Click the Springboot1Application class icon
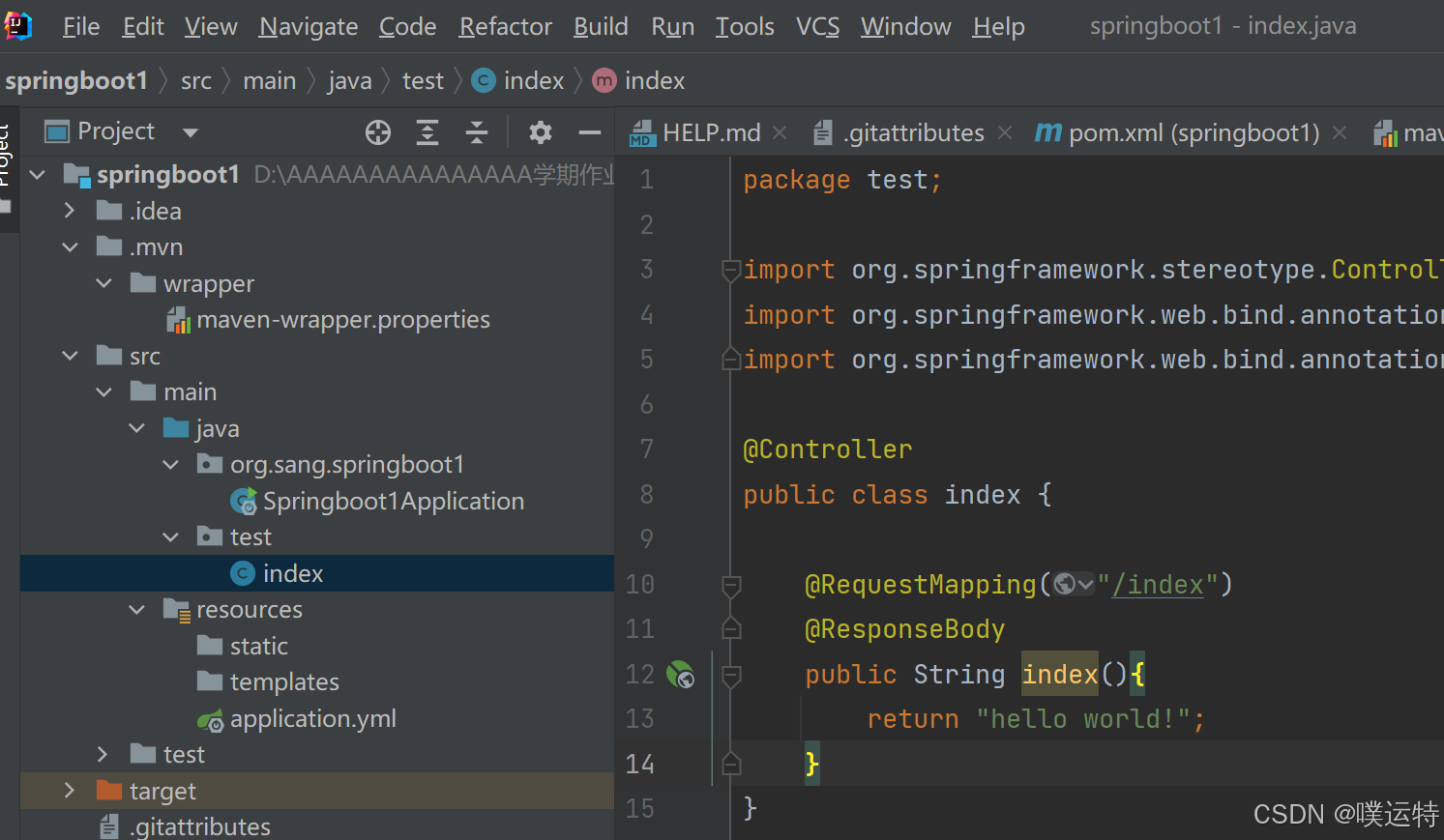Image resolution: width=1444 pixels, height=840 pixels. (244, 502)
